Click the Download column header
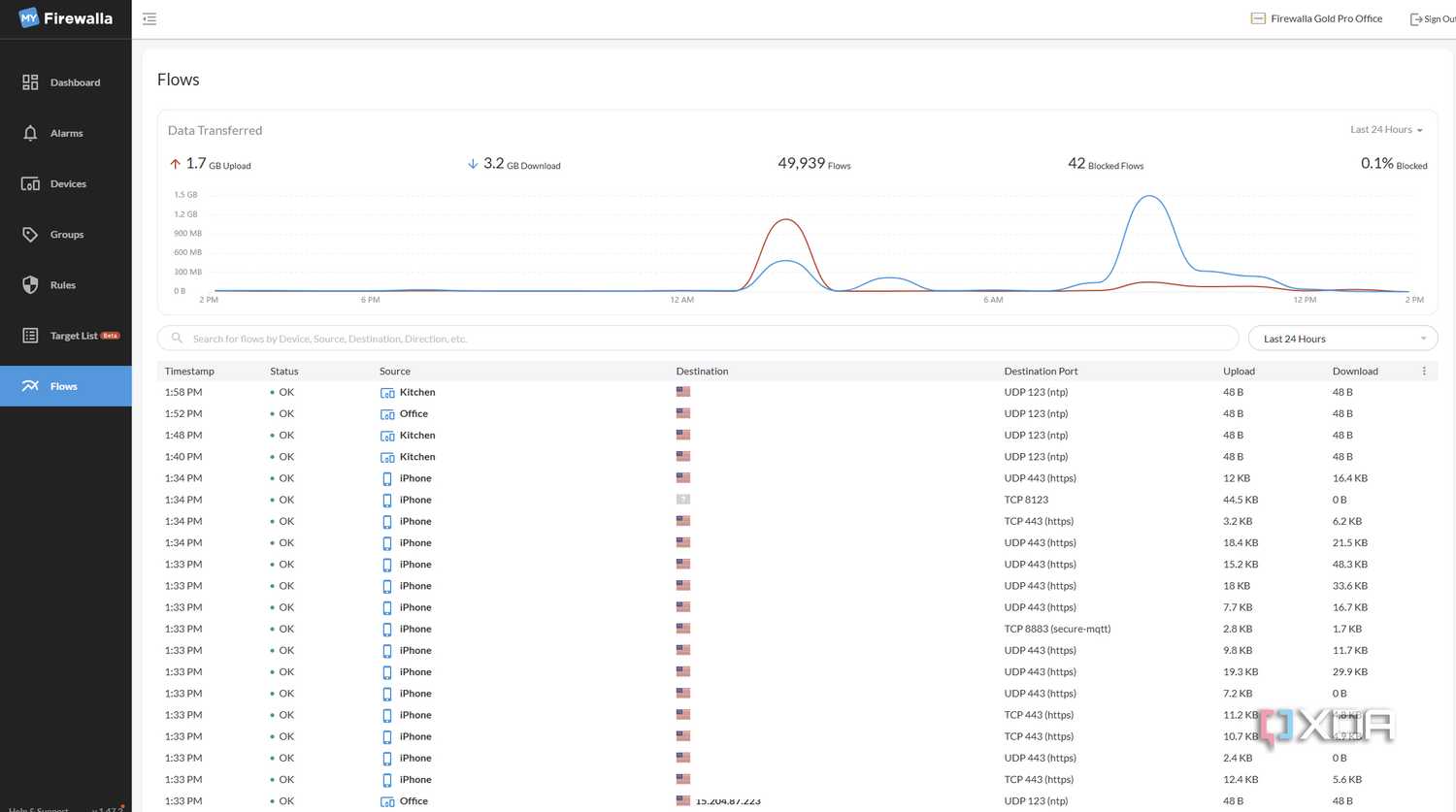 (1355, 372)
